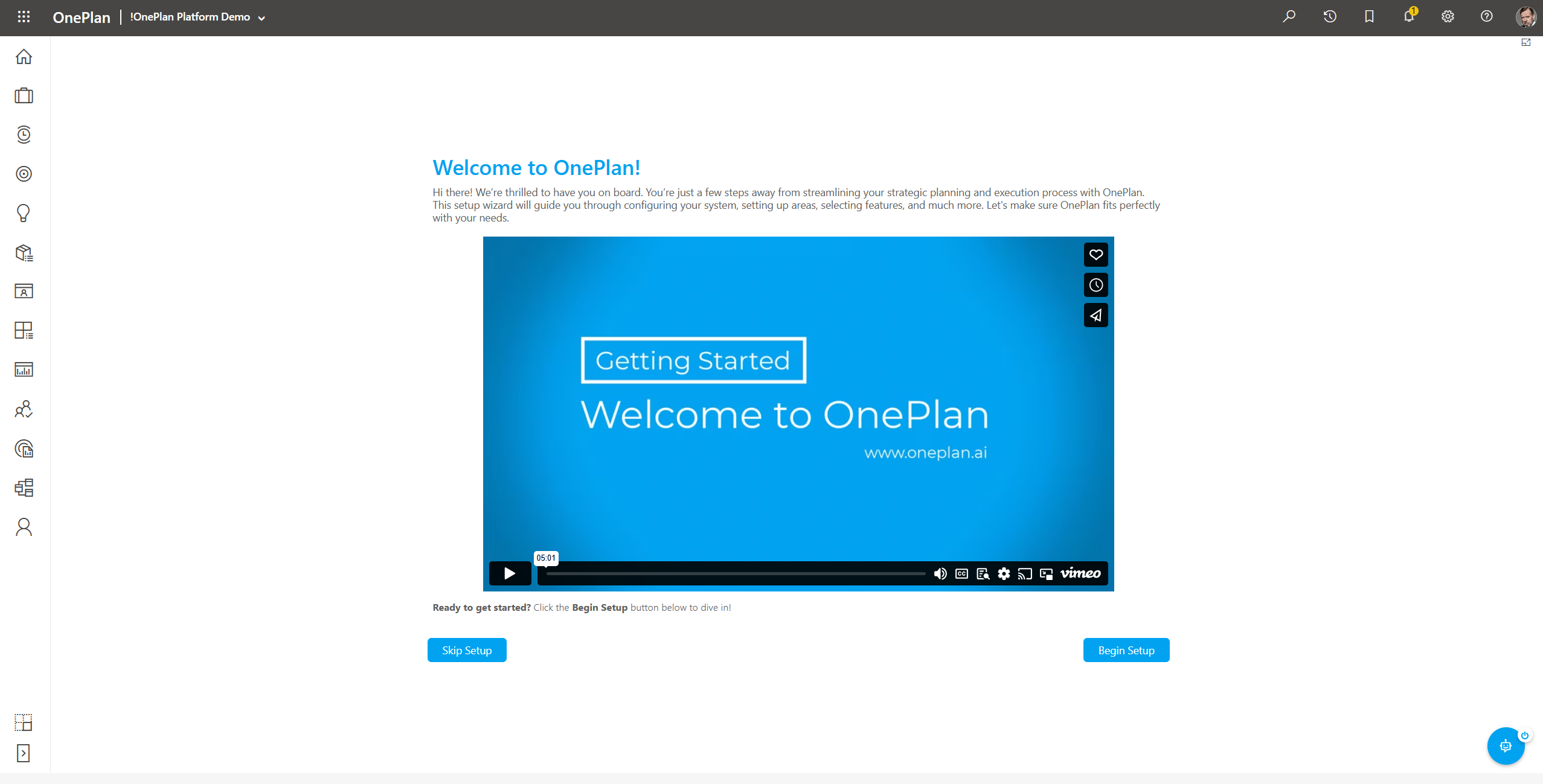Open the bar chart reports sidebar icon
The height and width of the screenshot is (784, 1543).
pos(24,369)
